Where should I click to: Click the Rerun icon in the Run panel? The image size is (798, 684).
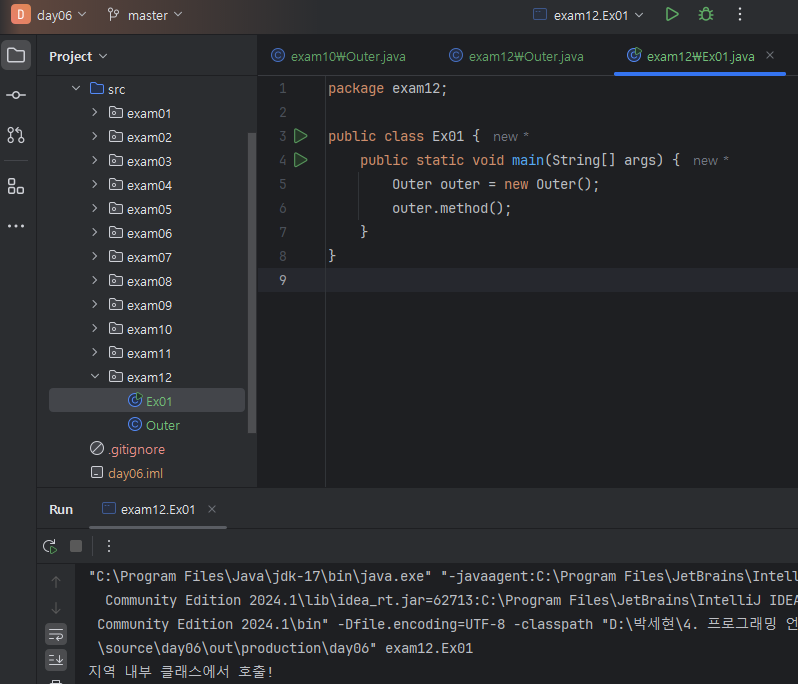pyautogui.click(x=49, y=546)
